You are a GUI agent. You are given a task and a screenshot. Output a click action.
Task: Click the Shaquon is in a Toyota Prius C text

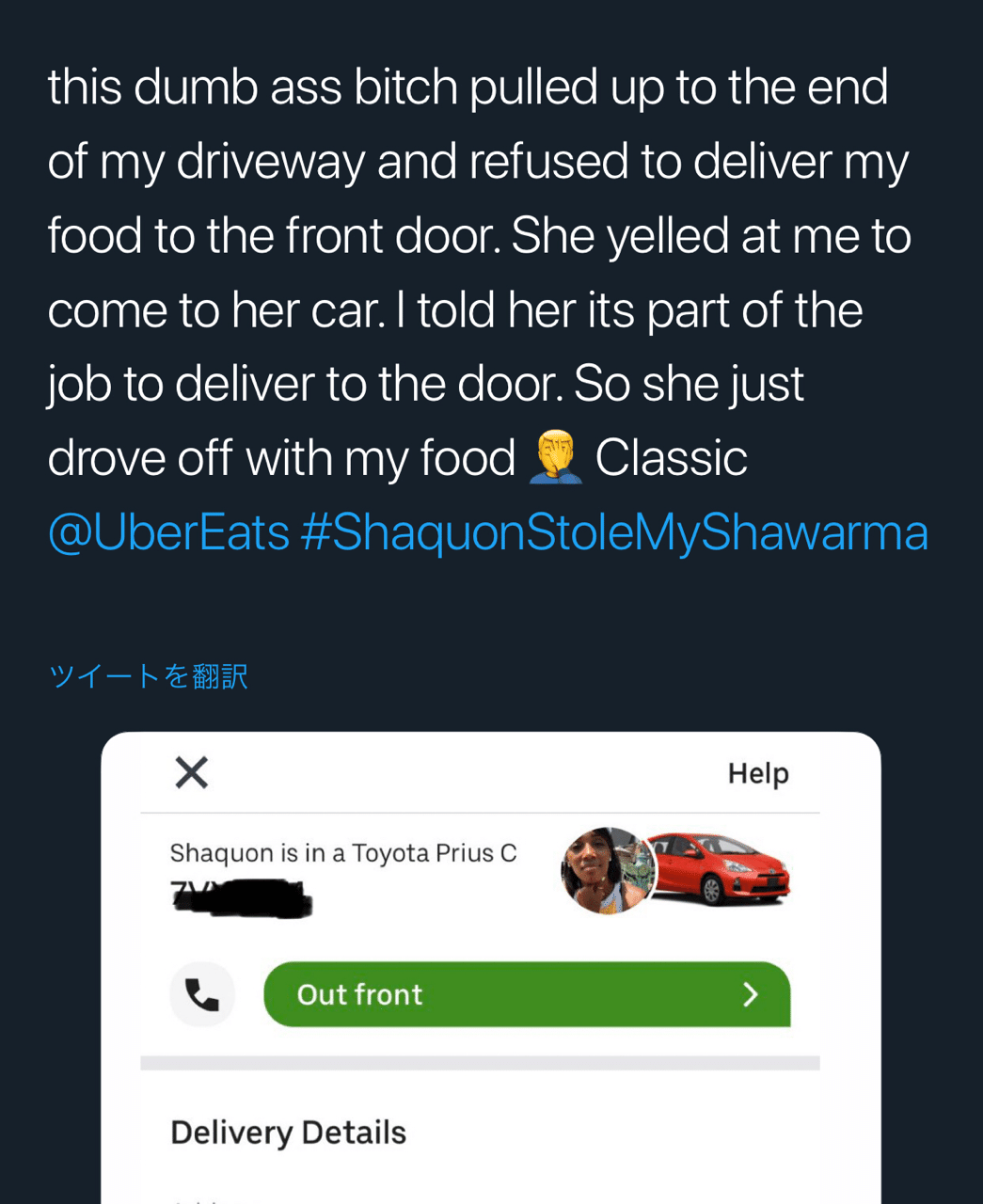click(343, 853)
